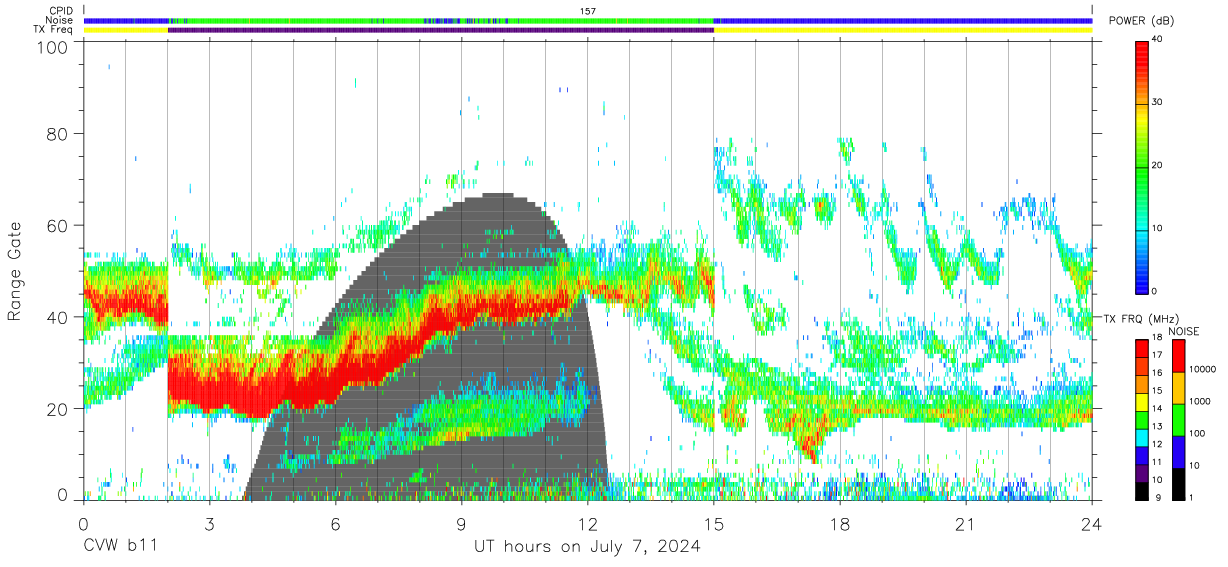The image size is (1228, 567).
Task: Click the purple section of the TX Freq strip
Action: pyautogui.click(x=441, y=30)
